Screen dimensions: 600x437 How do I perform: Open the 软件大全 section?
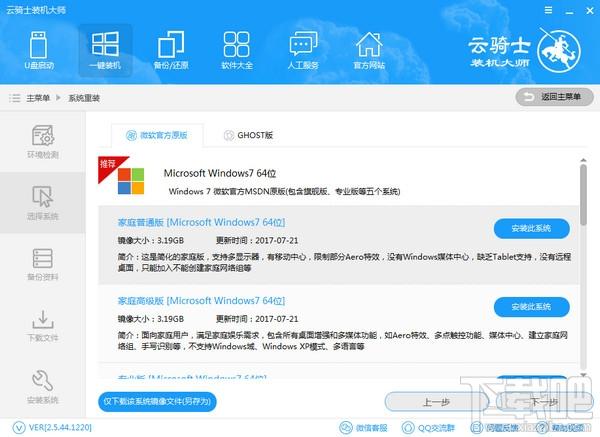point(237,51)
